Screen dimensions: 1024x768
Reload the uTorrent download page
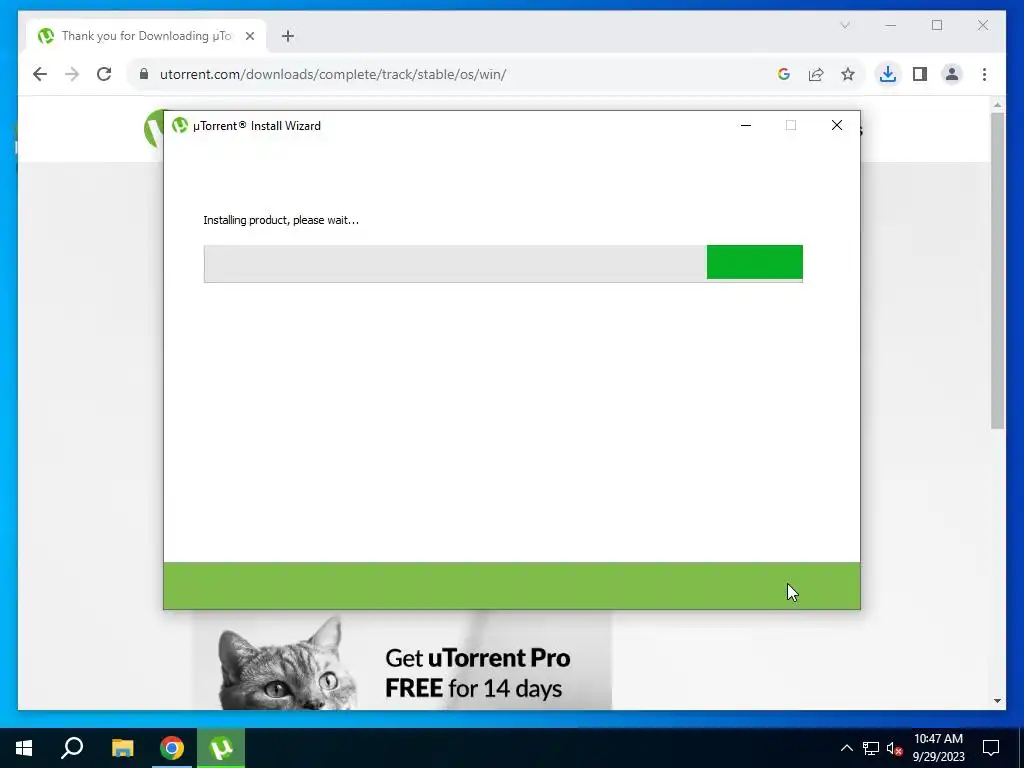(x=104, y=74)
